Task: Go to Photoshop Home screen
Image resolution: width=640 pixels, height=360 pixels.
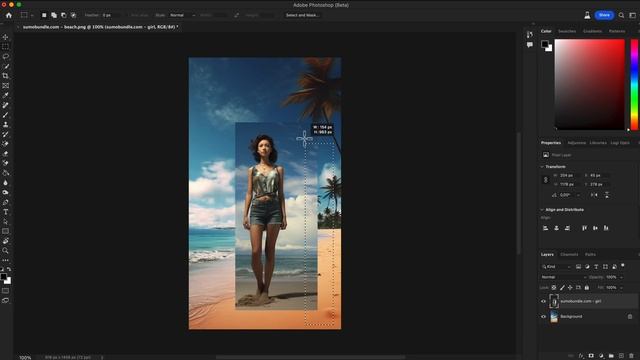Action: (x=9, y=15)
